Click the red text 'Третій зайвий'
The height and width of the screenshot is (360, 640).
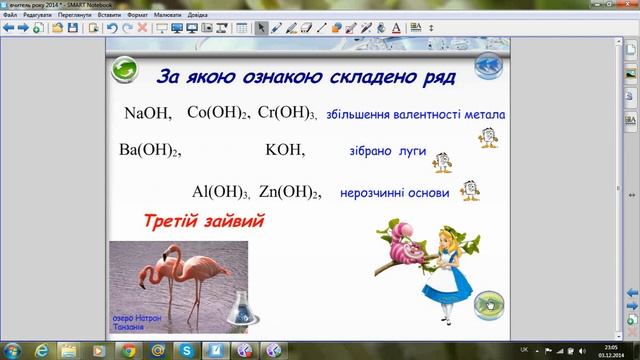coord(204,221)
